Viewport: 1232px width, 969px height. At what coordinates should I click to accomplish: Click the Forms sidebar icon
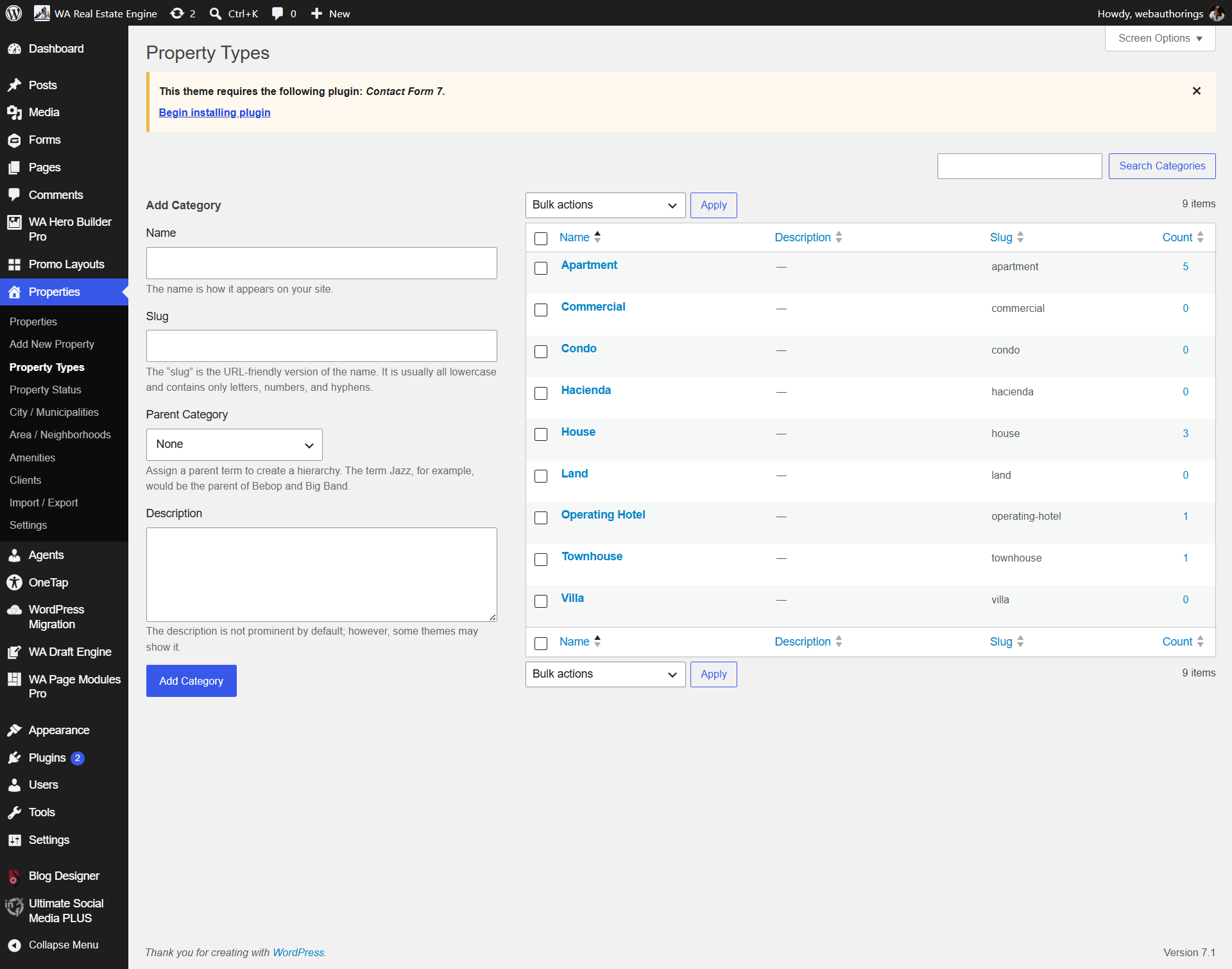[14, 140]
